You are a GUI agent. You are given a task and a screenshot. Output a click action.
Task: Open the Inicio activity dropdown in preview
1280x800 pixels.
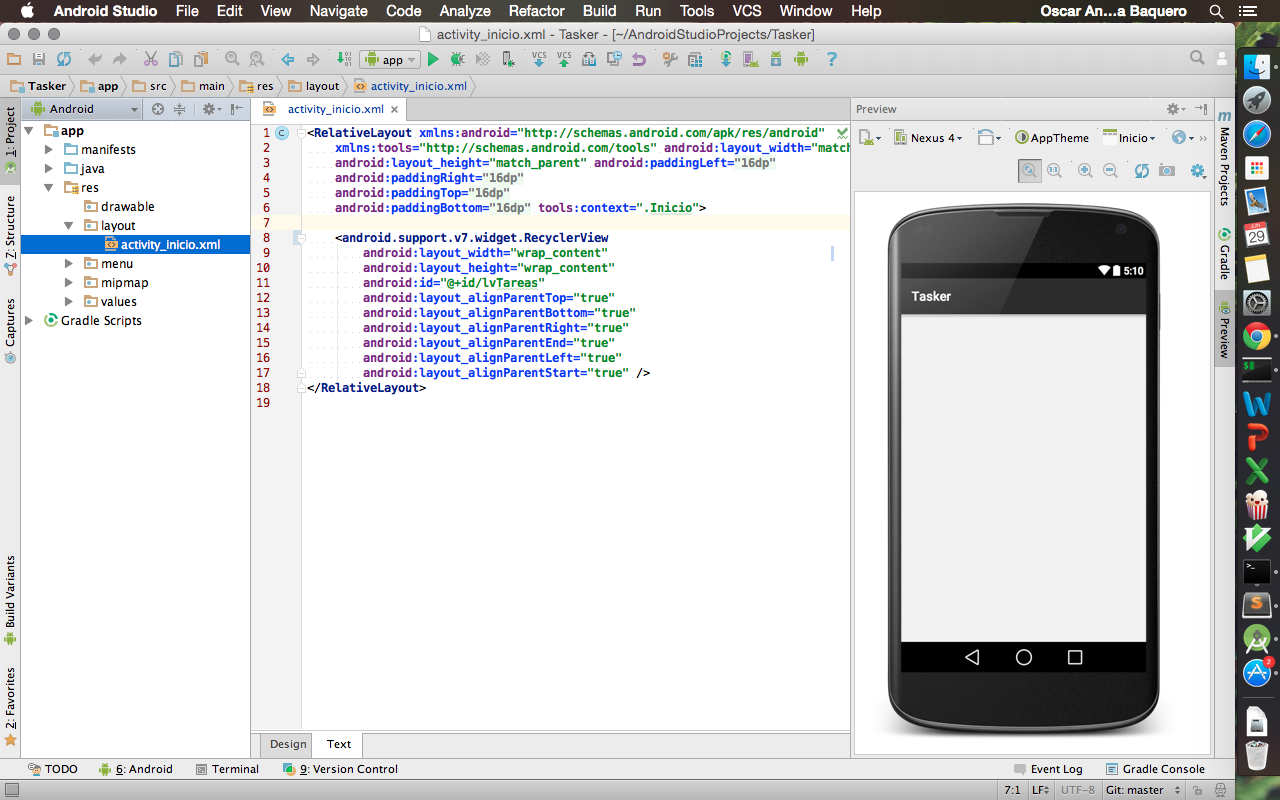click(1129, 138)
